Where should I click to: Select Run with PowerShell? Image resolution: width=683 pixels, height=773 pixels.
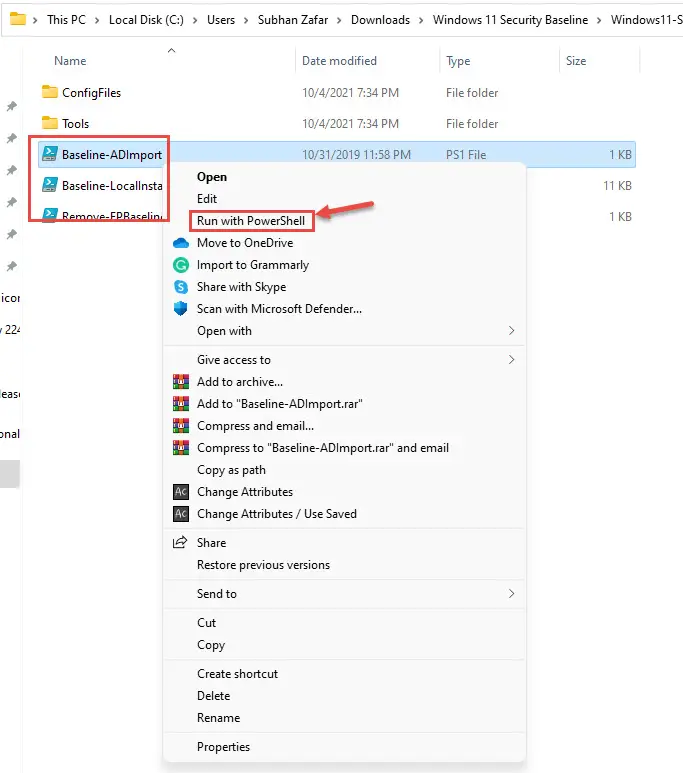pos(251,221)
